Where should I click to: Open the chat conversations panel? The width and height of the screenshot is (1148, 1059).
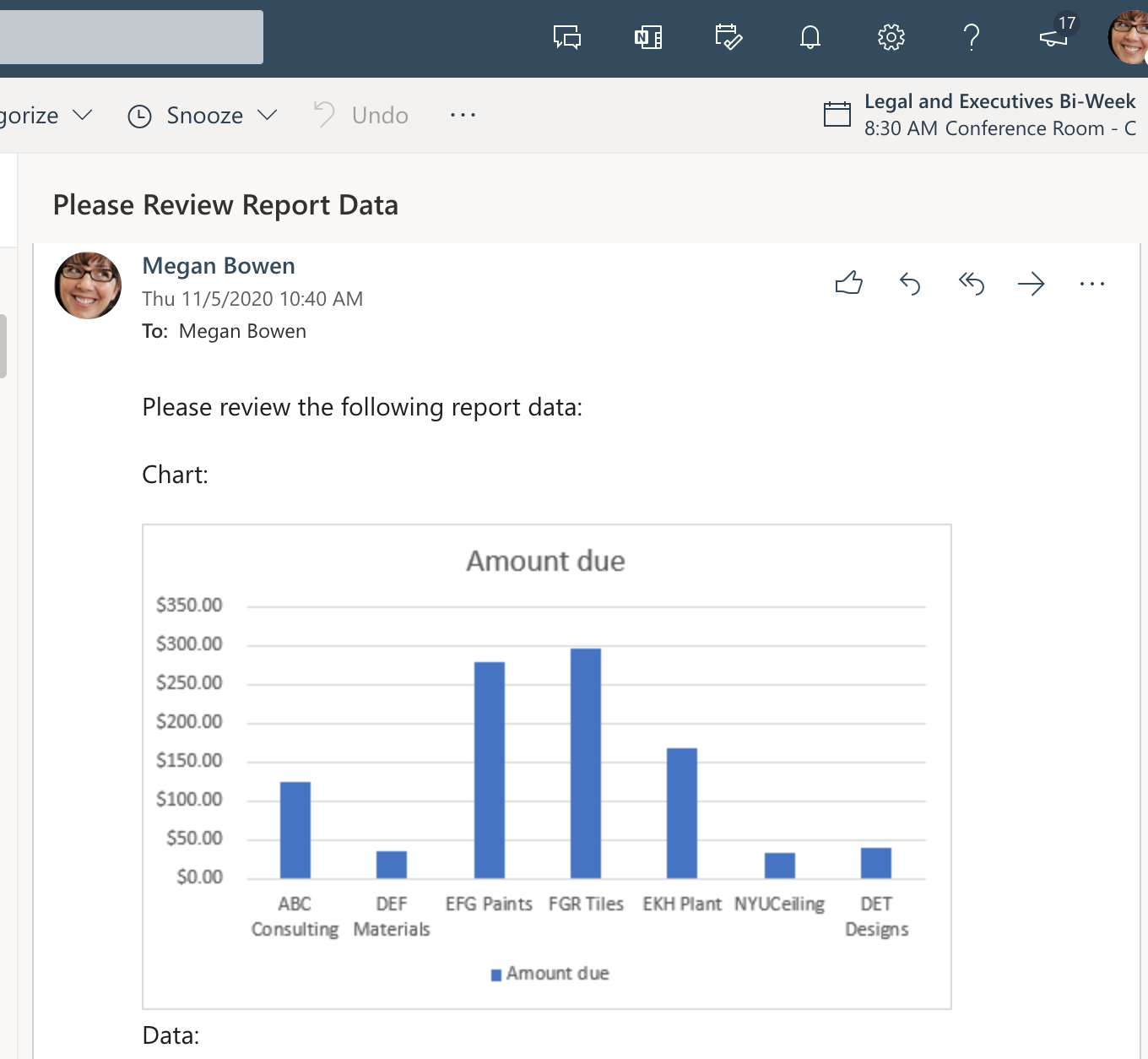click(x=566, y=37)
